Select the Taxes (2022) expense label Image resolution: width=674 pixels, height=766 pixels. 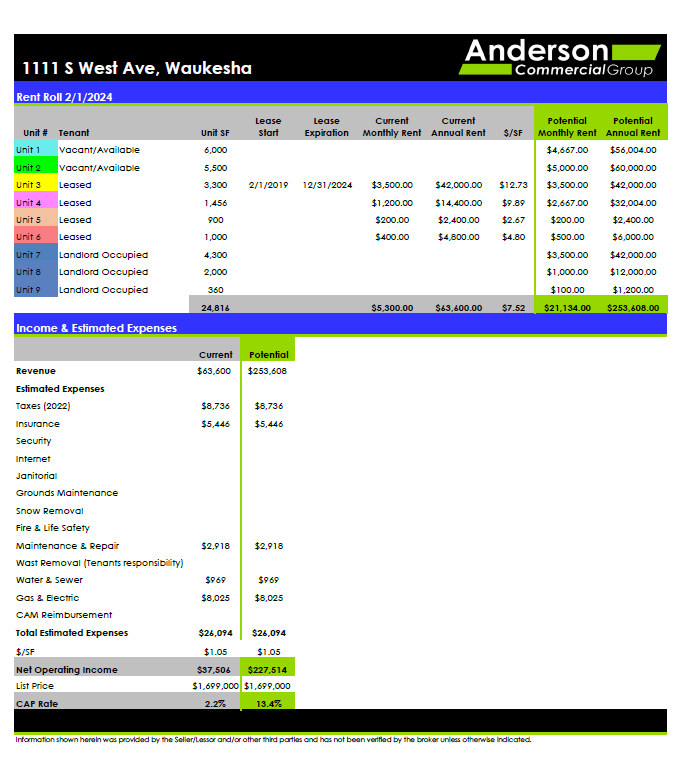[x=43, y=406]
